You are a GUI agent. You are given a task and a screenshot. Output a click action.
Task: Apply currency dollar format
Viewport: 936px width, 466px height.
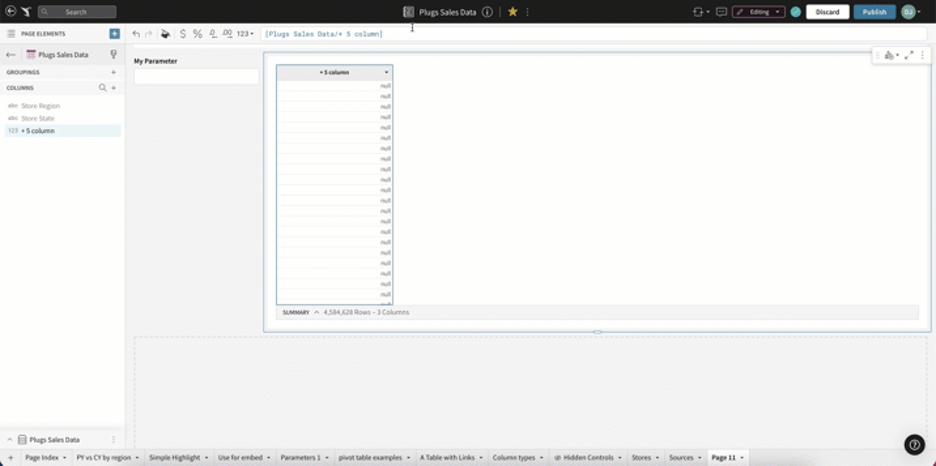(x=182, y=34)
